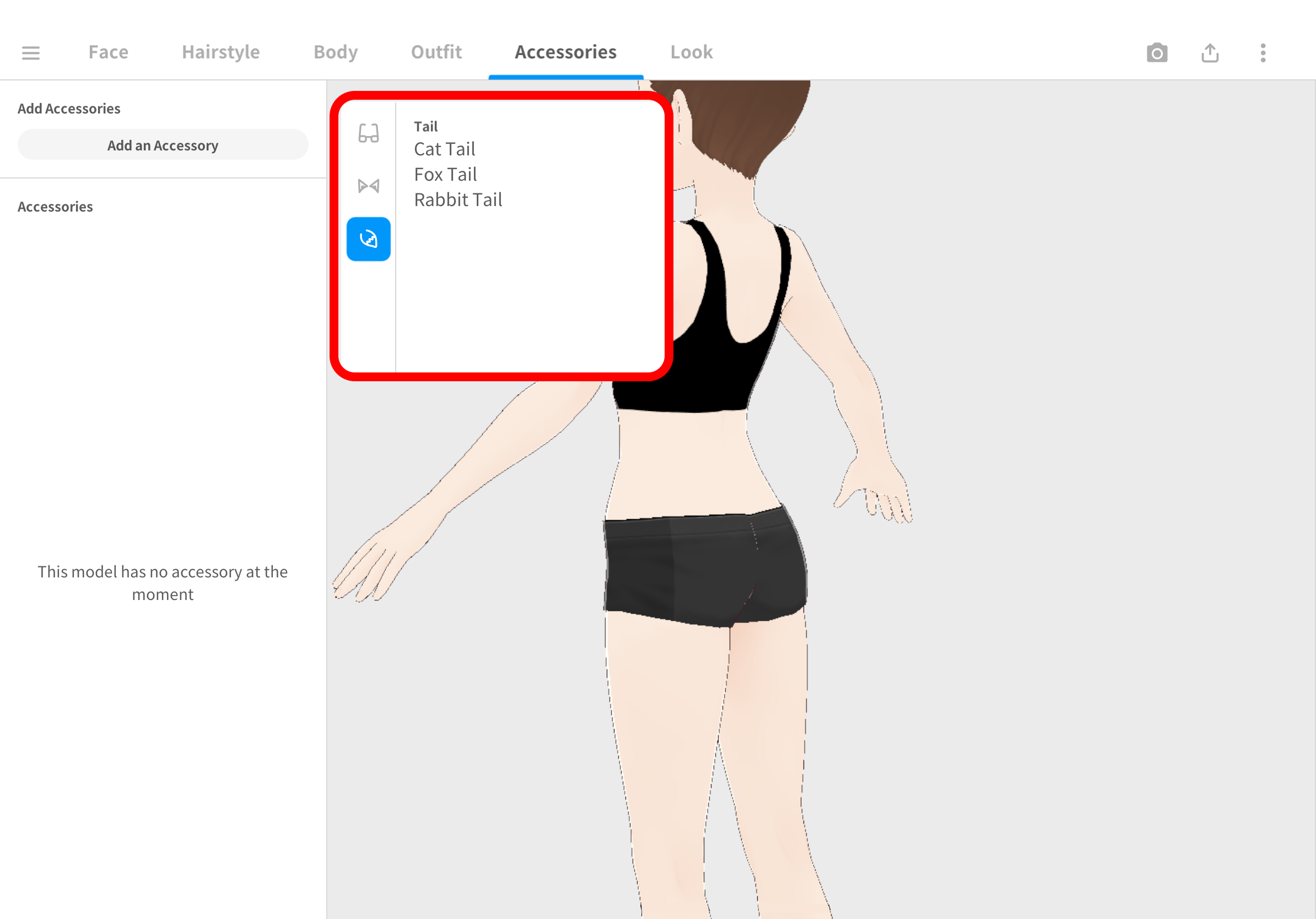This screenshot has height=919, width=1316.
Task: Export the model via the share icon
Action: 1210,52
